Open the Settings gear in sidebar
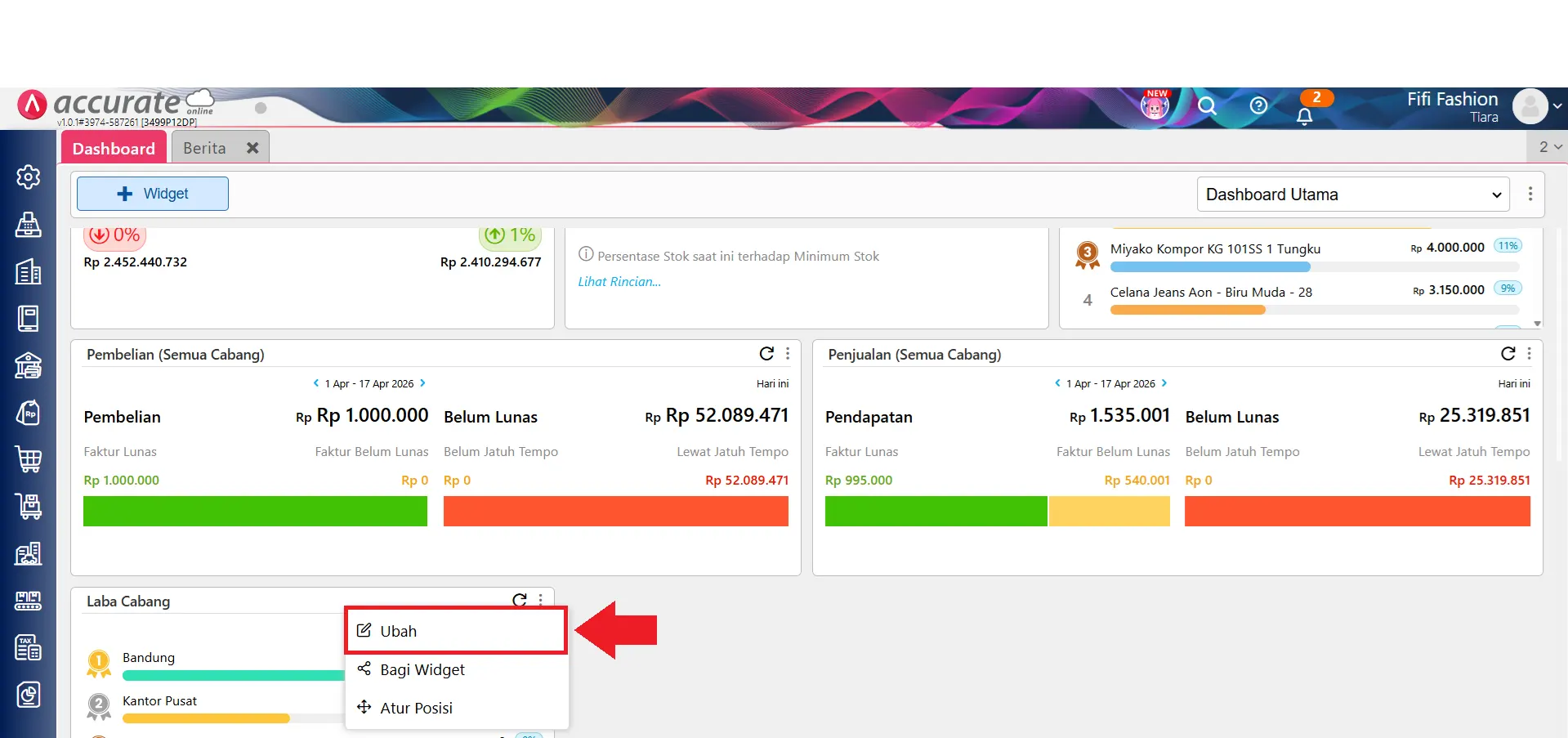This screenshot has width=1568, height=738. click(x=29, y=177)
